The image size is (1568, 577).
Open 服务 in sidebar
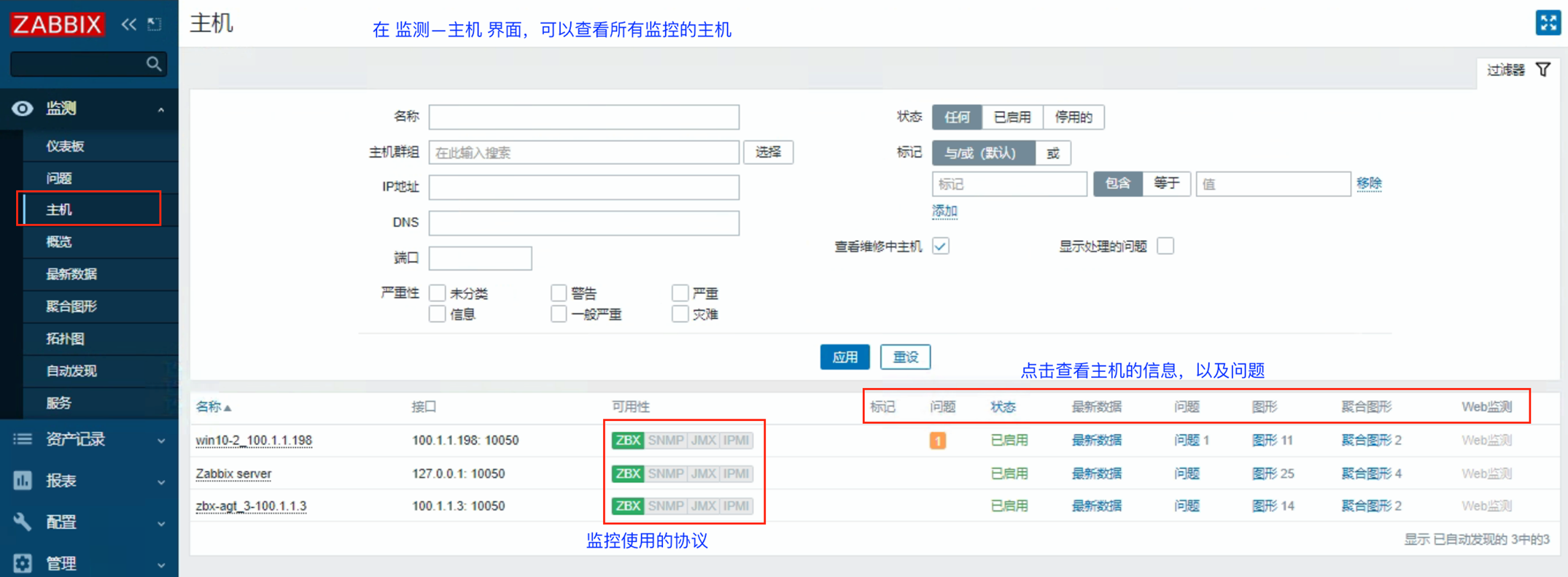[59, 403]
